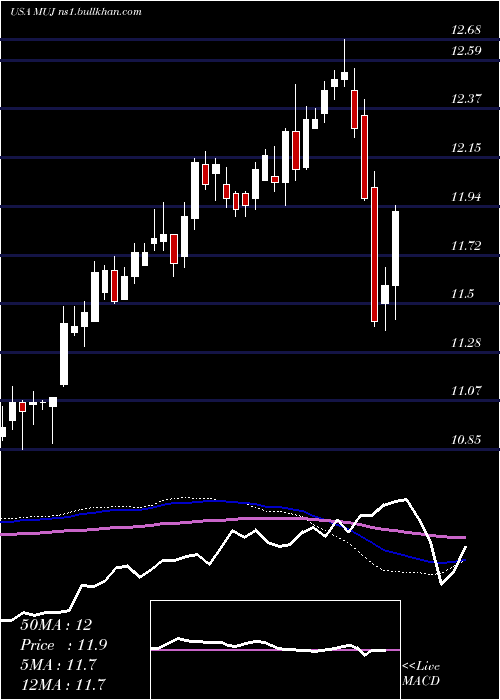The height and width of the screenshot is (700, 500).
Task: Click the 11.07 price axis label
Action: pos(466,391)
